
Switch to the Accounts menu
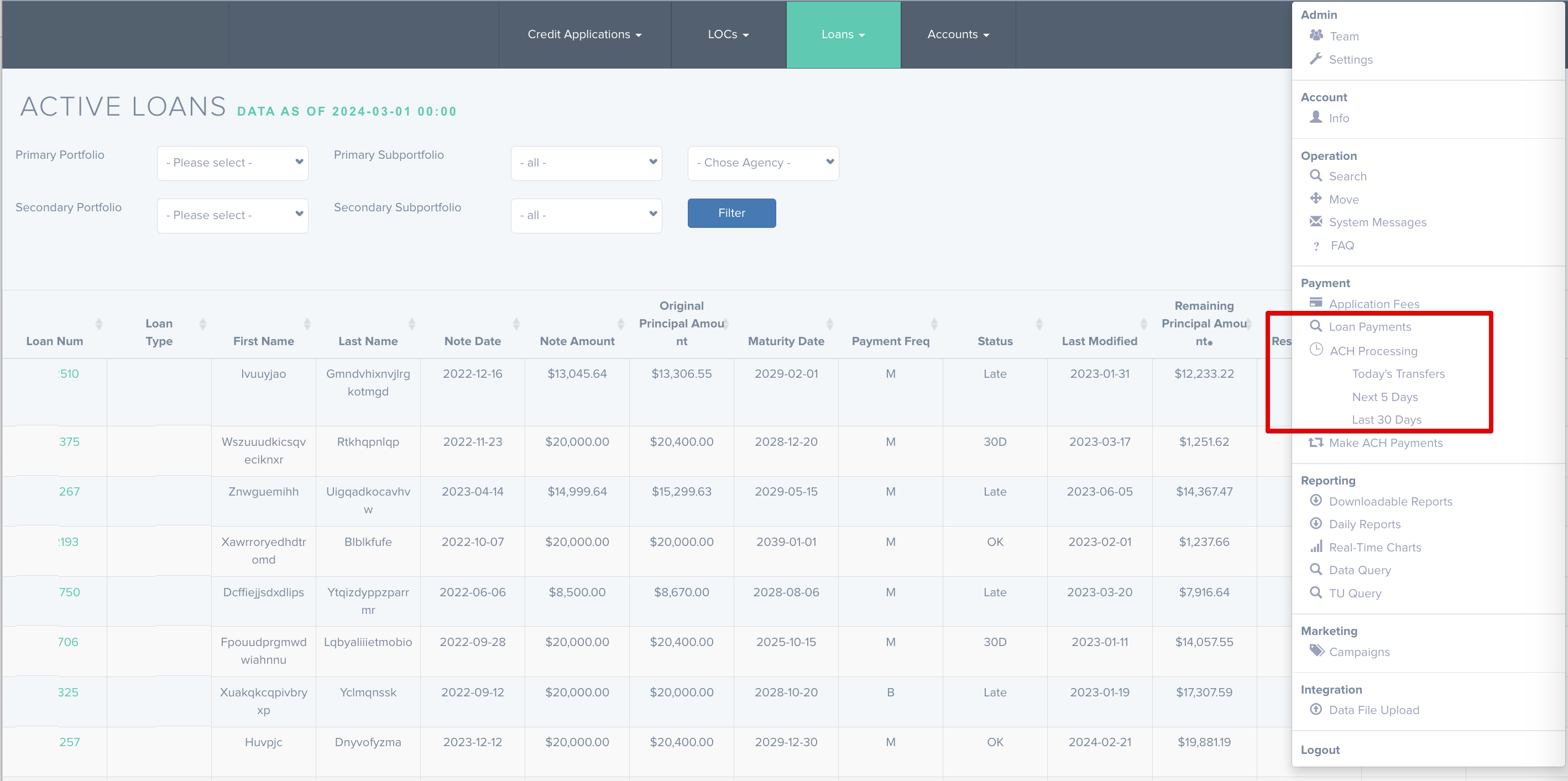pos(957,35)
